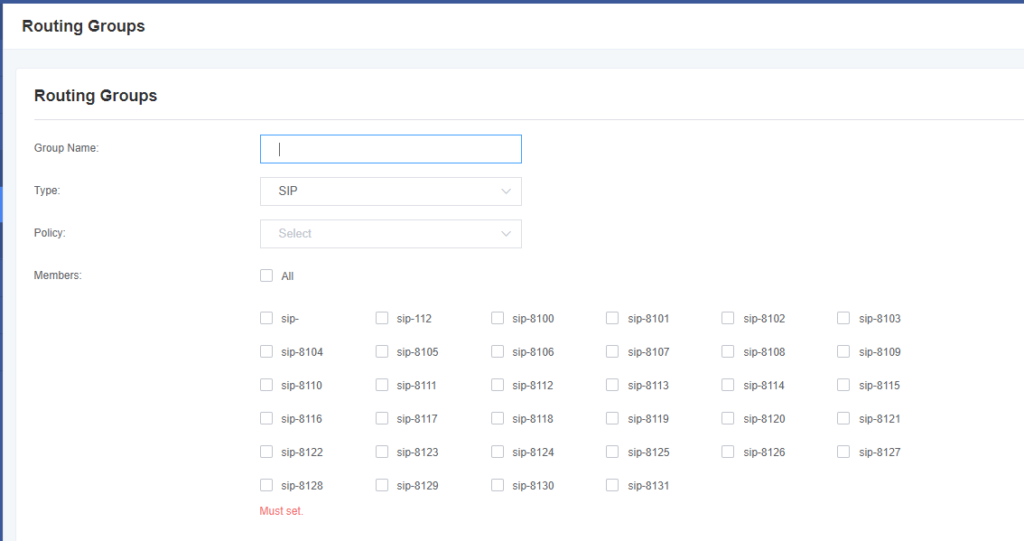Toggle the sip-8128 checkbox
The width and height of the screenshot is (1024, 541).
coord(266,485)
